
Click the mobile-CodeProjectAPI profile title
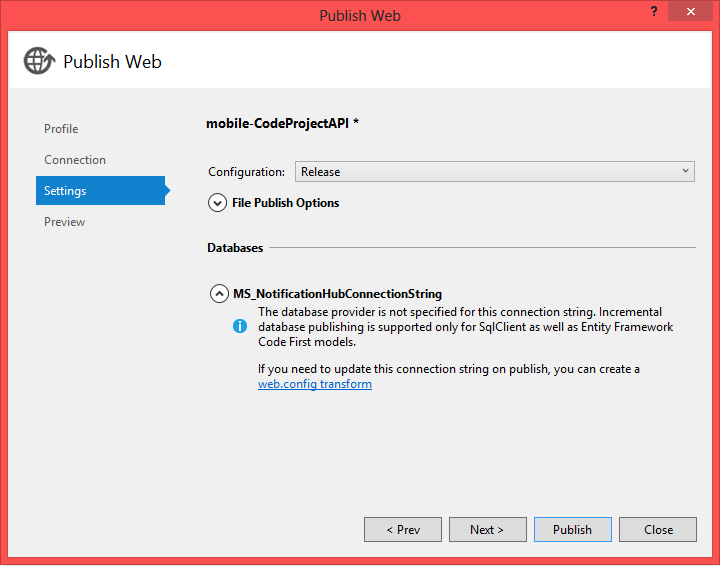pos(282,123)
